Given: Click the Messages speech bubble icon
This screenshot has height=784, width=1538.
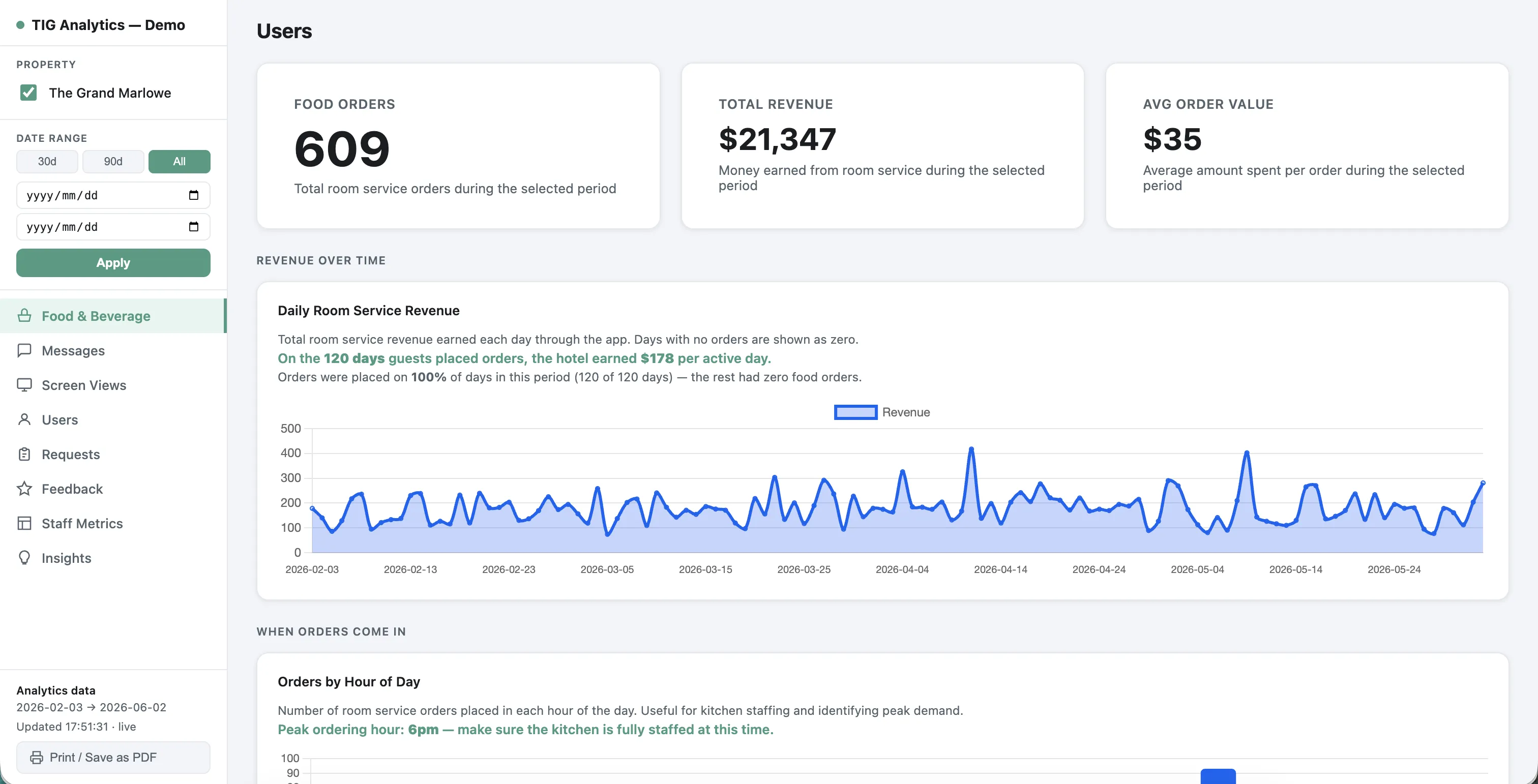Looking at the screenshot, I should tap(24, 350).
